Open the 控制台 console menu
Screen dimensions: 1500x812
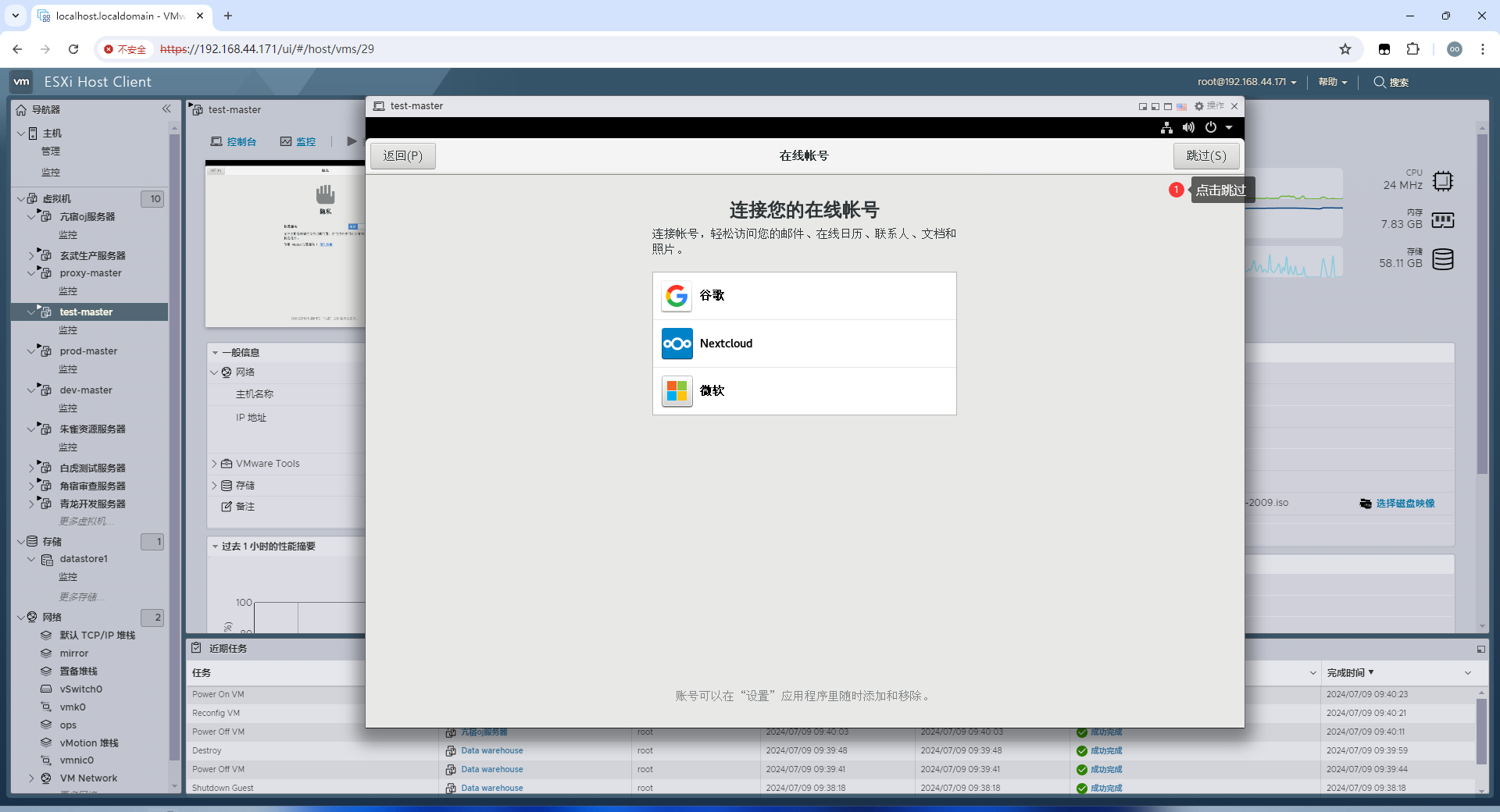tap(234, 141)
